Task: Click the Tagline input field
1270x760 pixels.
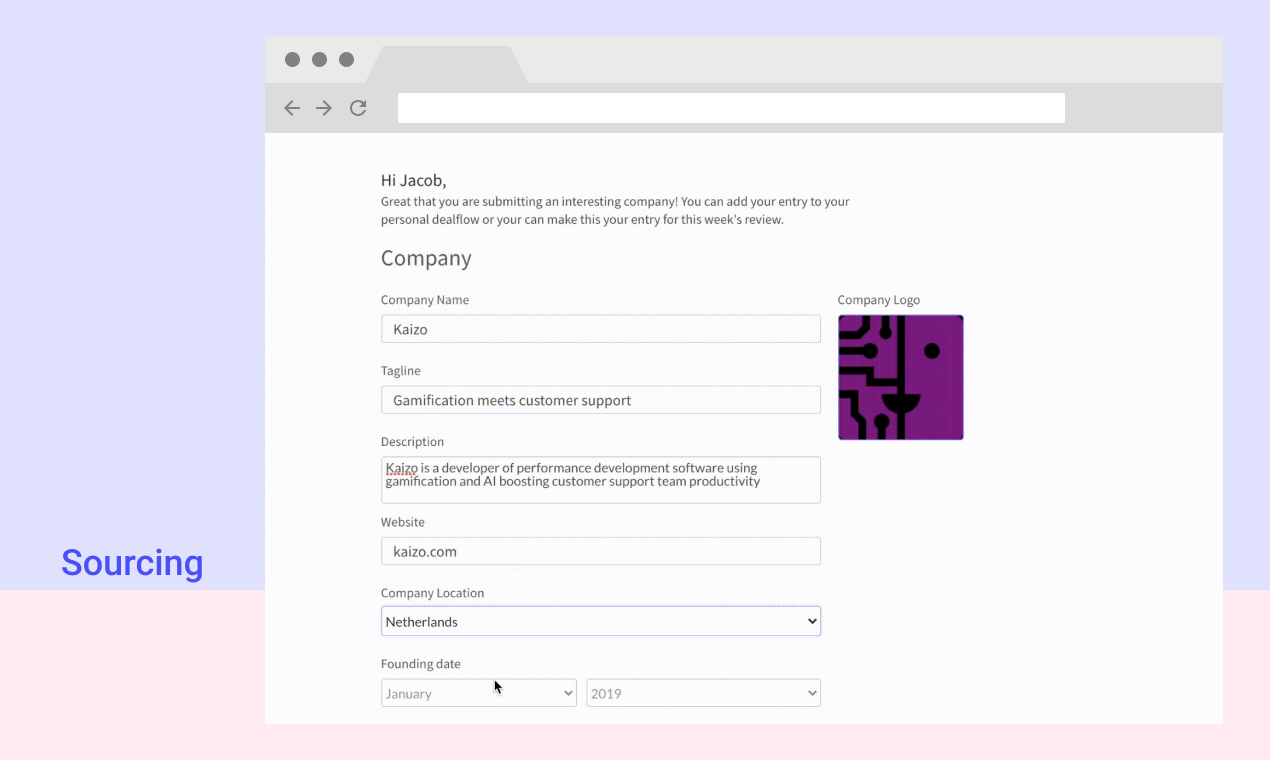Action: (601, 400)
